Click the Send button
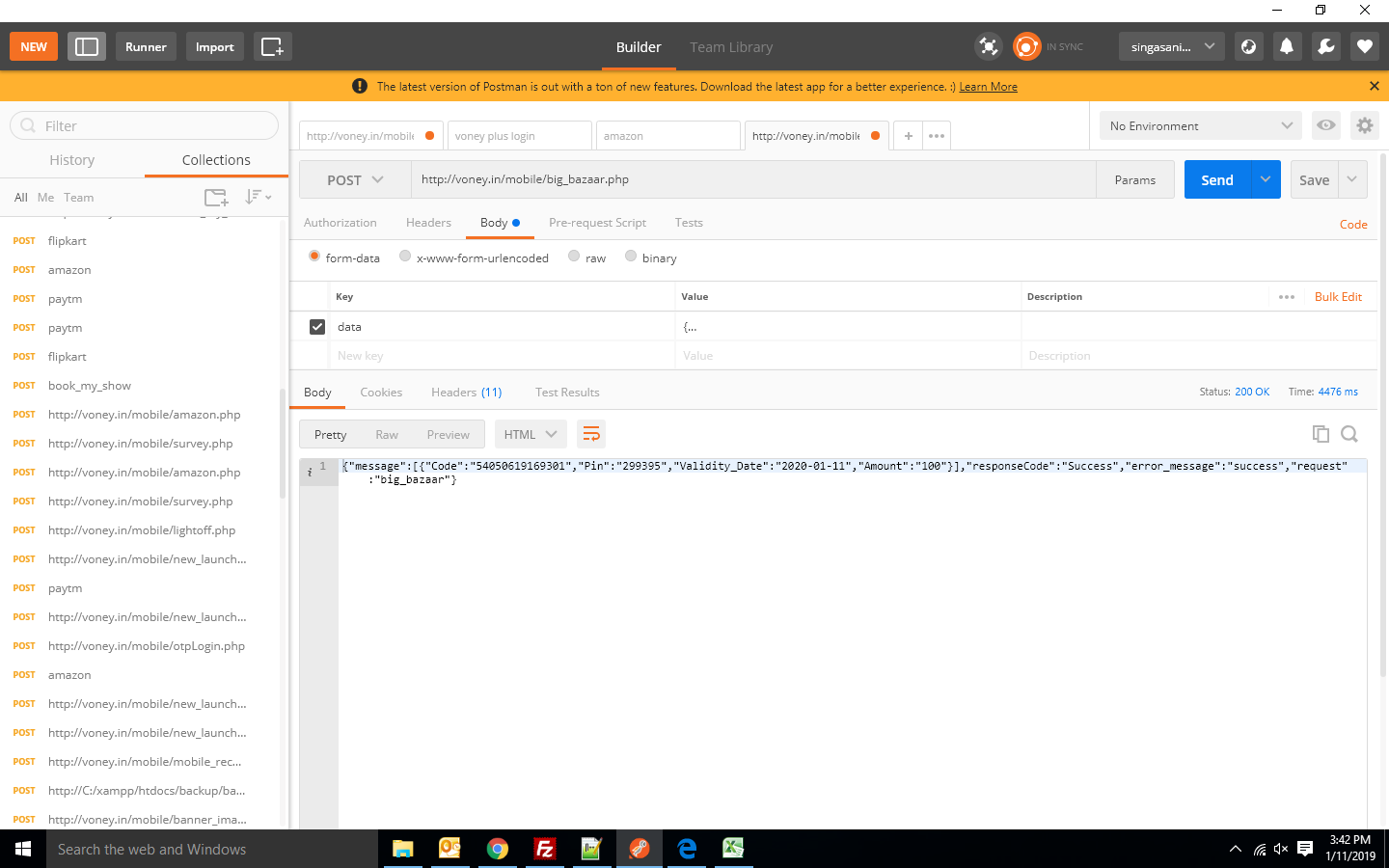Viewport: 1389px width, 868px height. tap(1217, 179)
